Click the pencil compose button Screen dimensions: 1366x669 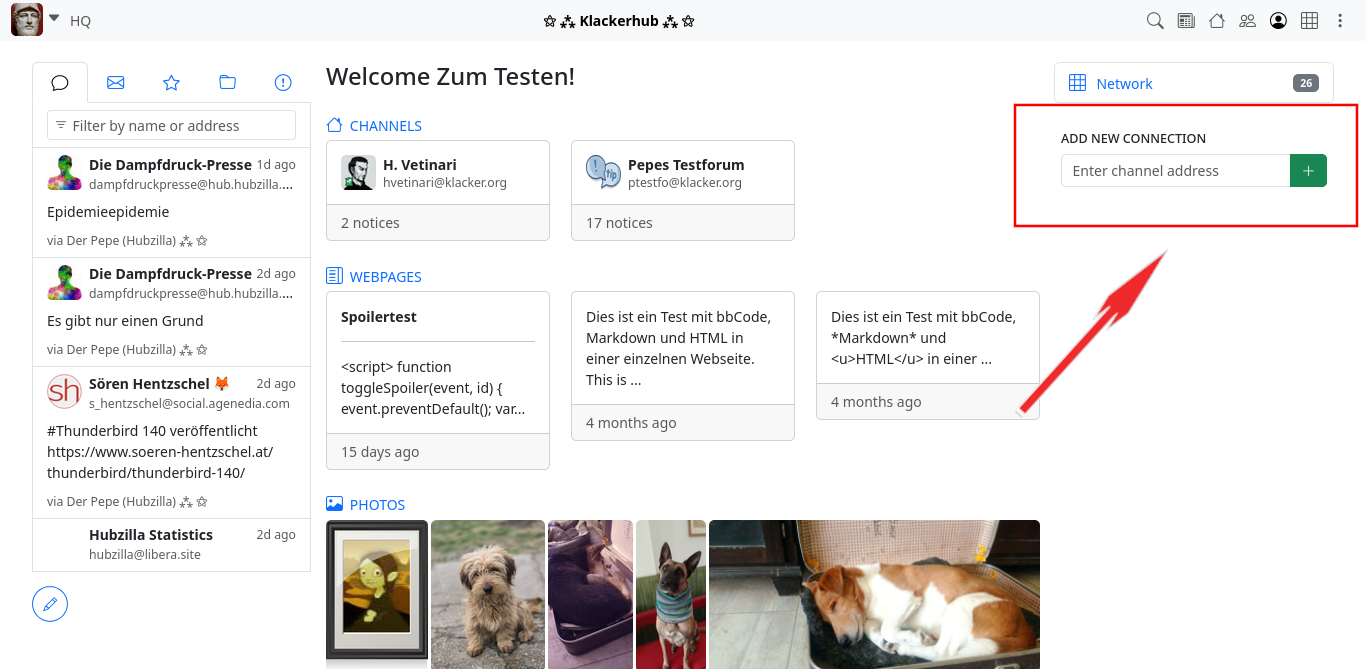50,604
